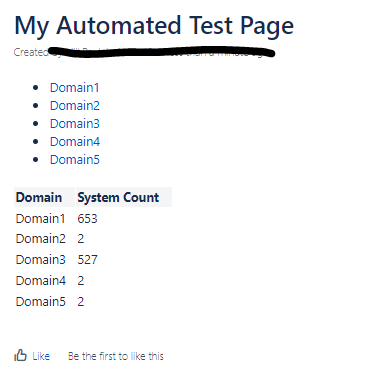Click the 527 system count value

[87, 260]
